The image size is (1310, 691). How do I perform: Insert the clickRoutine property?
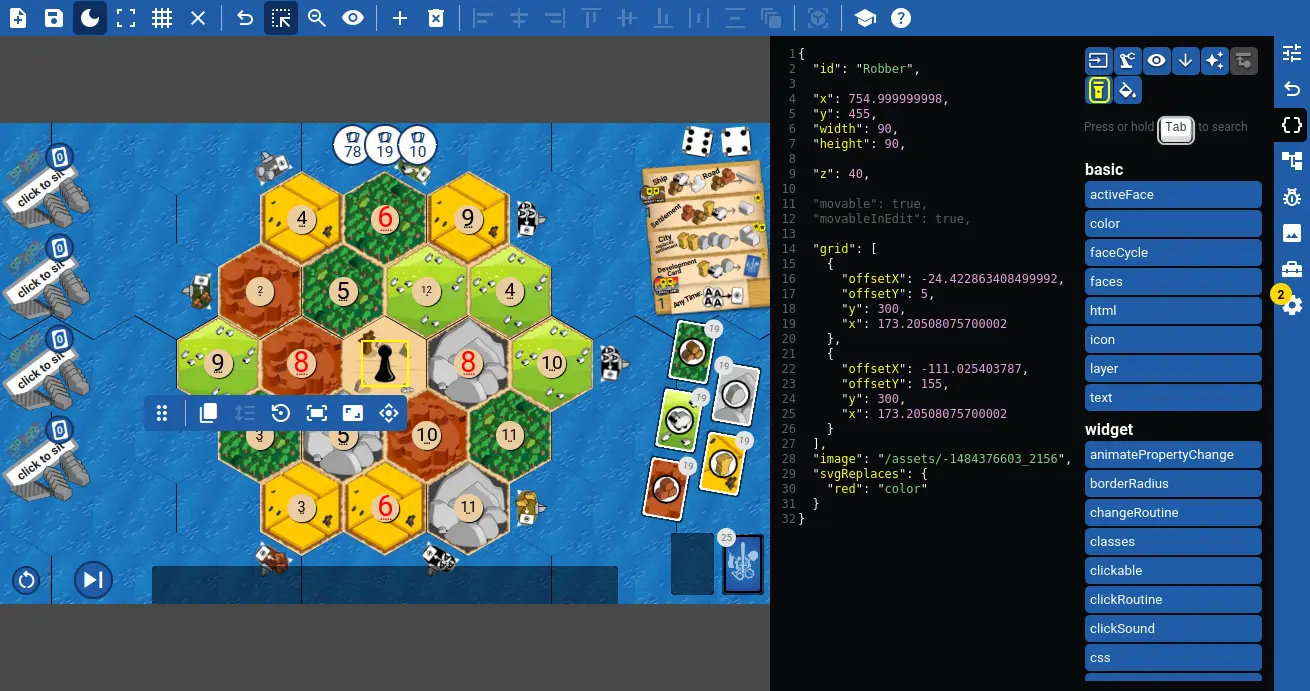1173,600
